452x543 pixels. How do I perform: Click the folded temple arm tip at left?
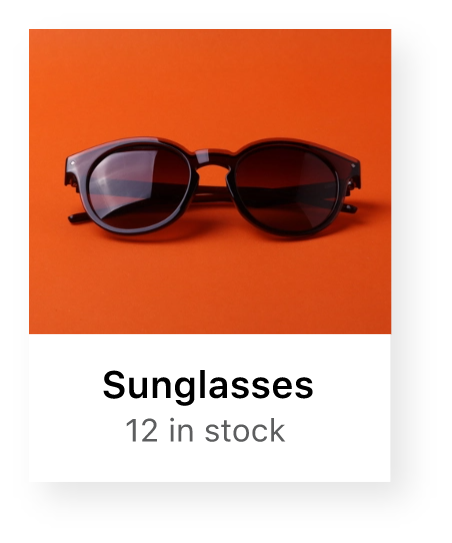74,218
